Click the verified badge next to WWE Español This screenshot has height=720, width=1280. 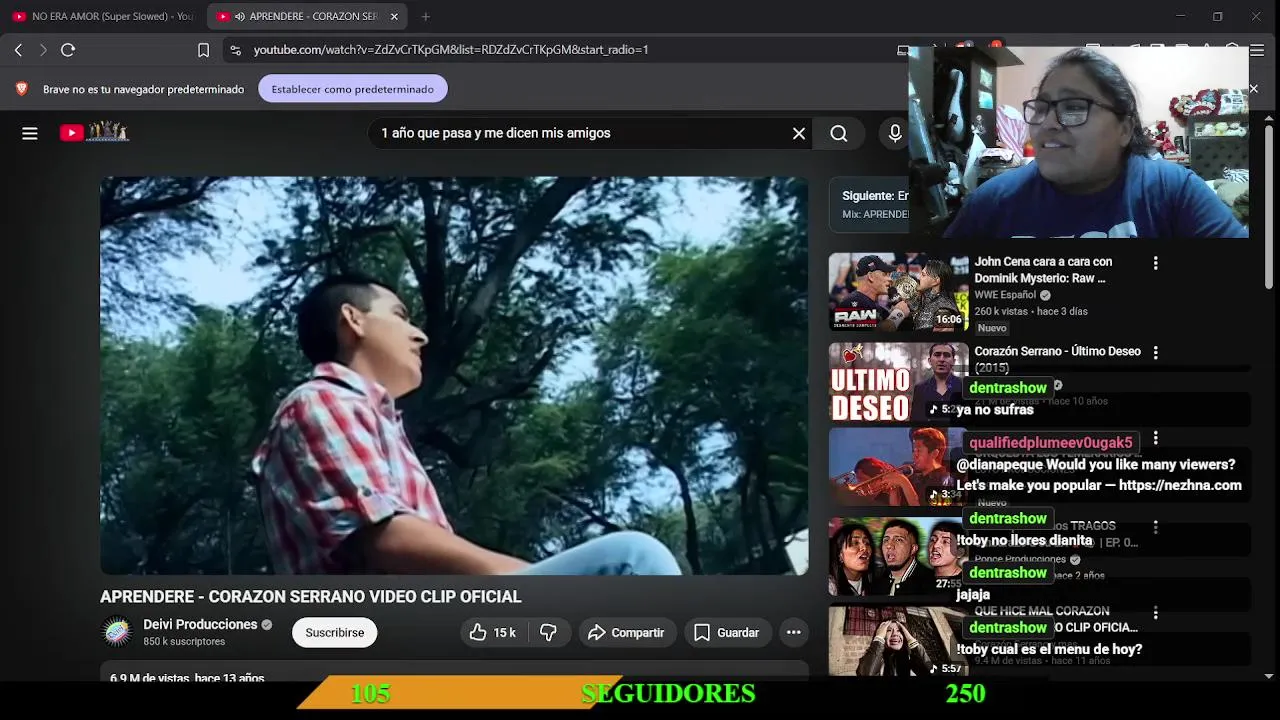(1045, 296)
